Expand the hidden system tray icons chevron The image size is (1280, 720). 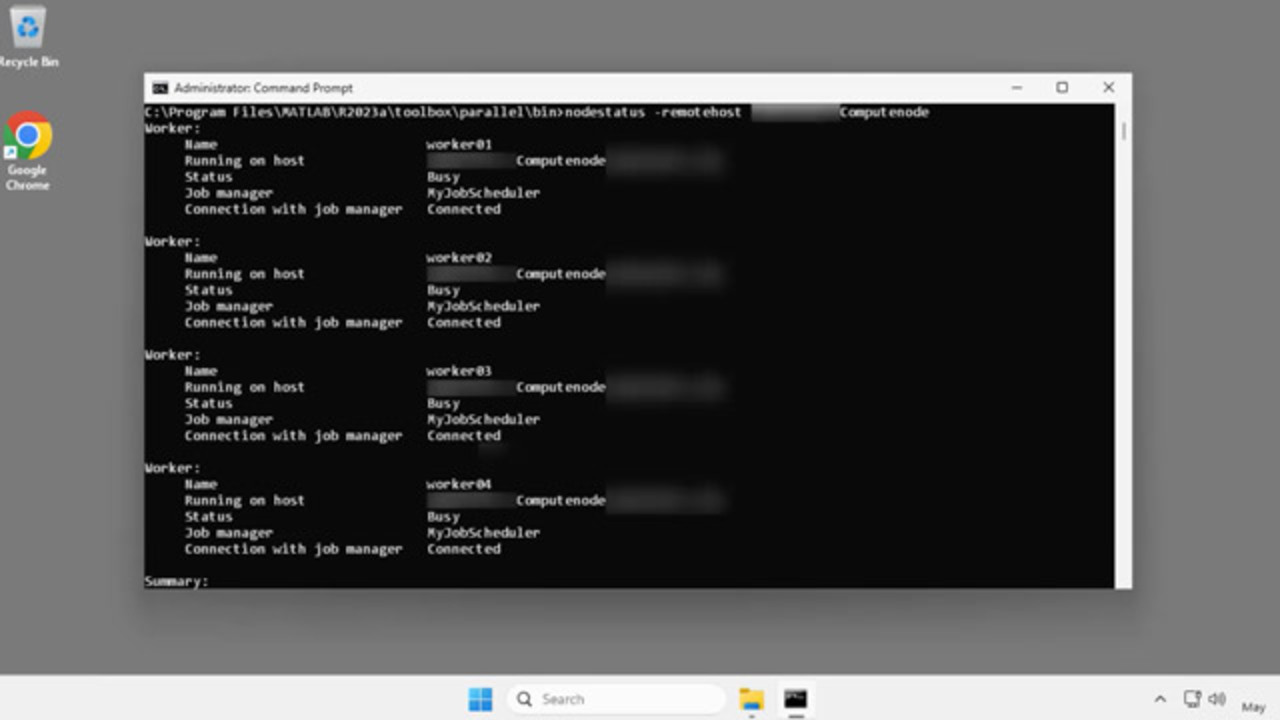[1160, 700]
